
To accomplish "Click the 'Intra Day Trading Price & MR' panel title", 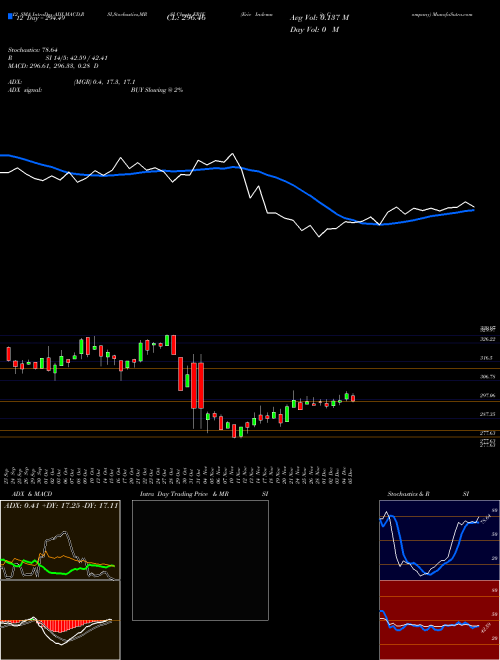I will click(184, 494).
